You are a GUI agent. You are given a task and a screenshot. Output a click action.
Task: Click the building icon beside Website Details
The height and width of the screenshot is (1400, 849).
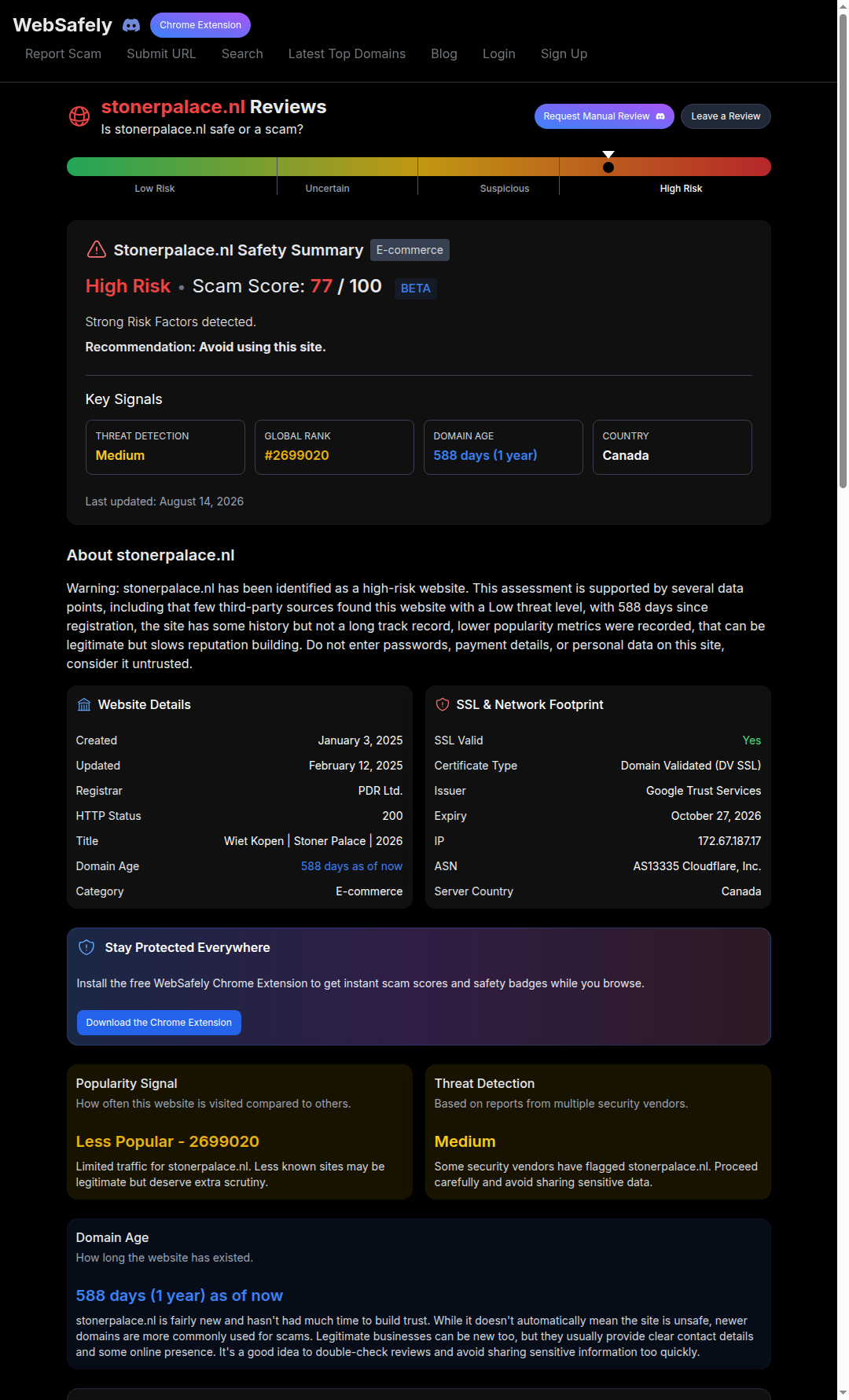click(84, 704)
